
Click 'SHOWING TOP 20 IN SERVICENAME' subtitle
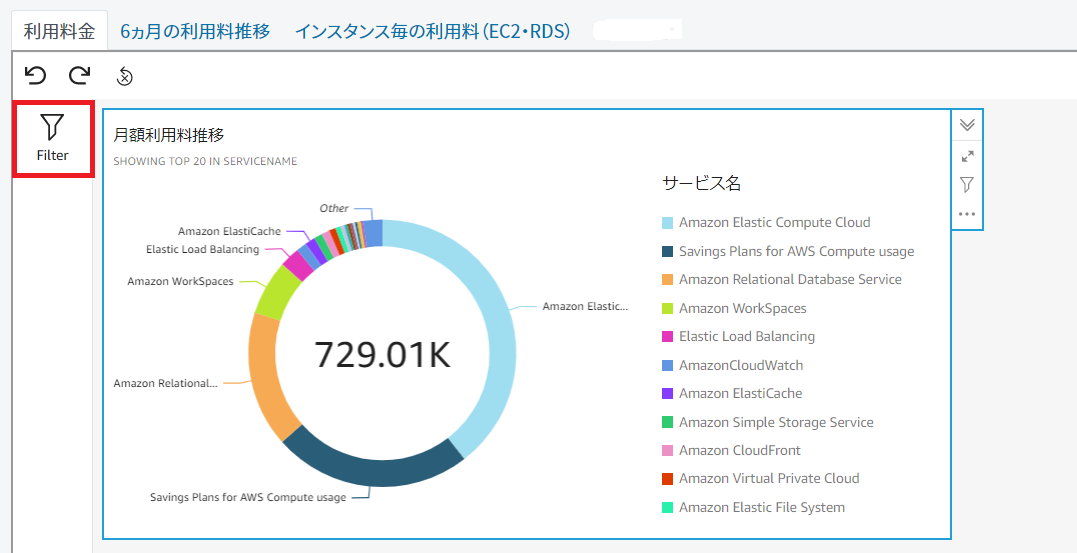click(x=205, y=161)
